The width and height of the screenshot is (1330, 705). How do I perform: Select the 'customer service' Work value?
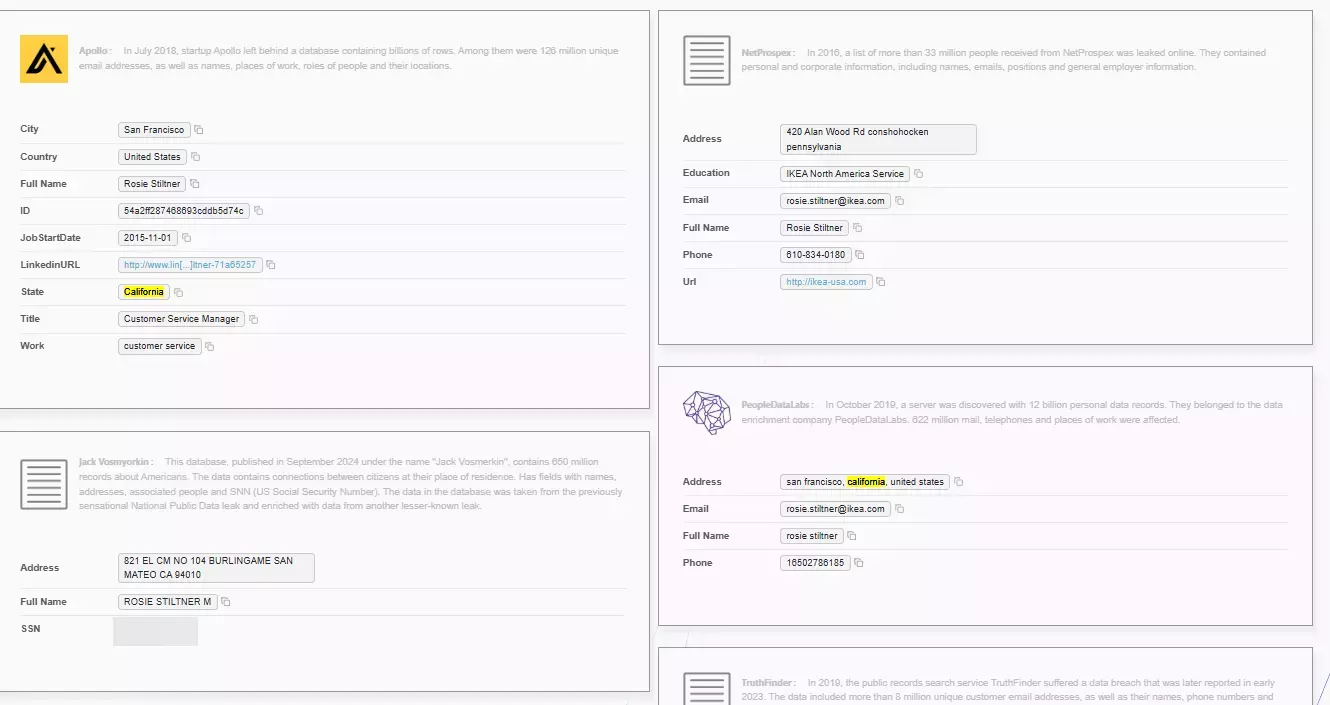point(159,346)
